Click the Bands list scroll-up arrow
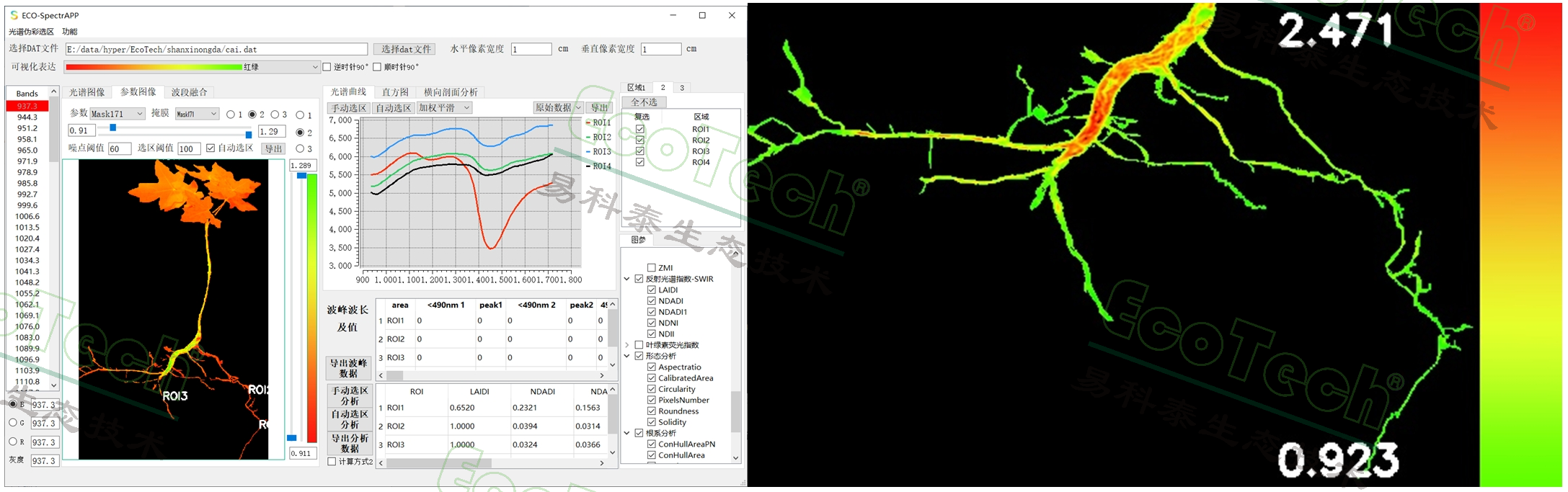This screenshot has width=1568, height=492. [x=53, y=91]
